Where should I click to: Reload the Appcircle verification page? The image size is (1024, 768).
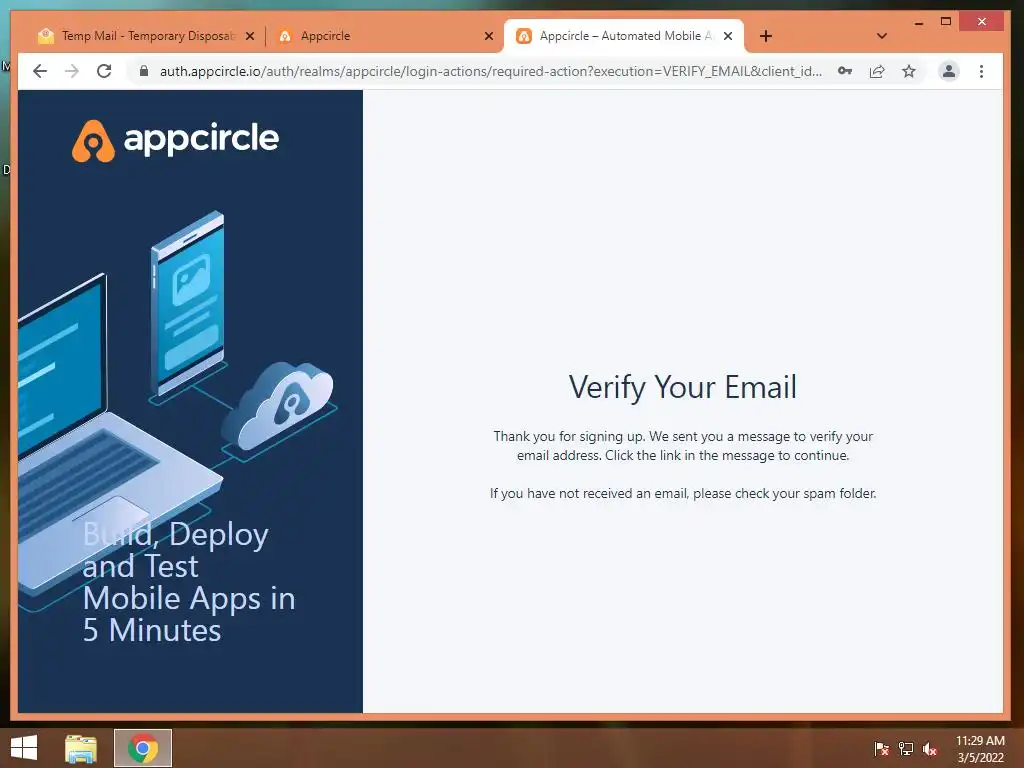click(104, 71)
